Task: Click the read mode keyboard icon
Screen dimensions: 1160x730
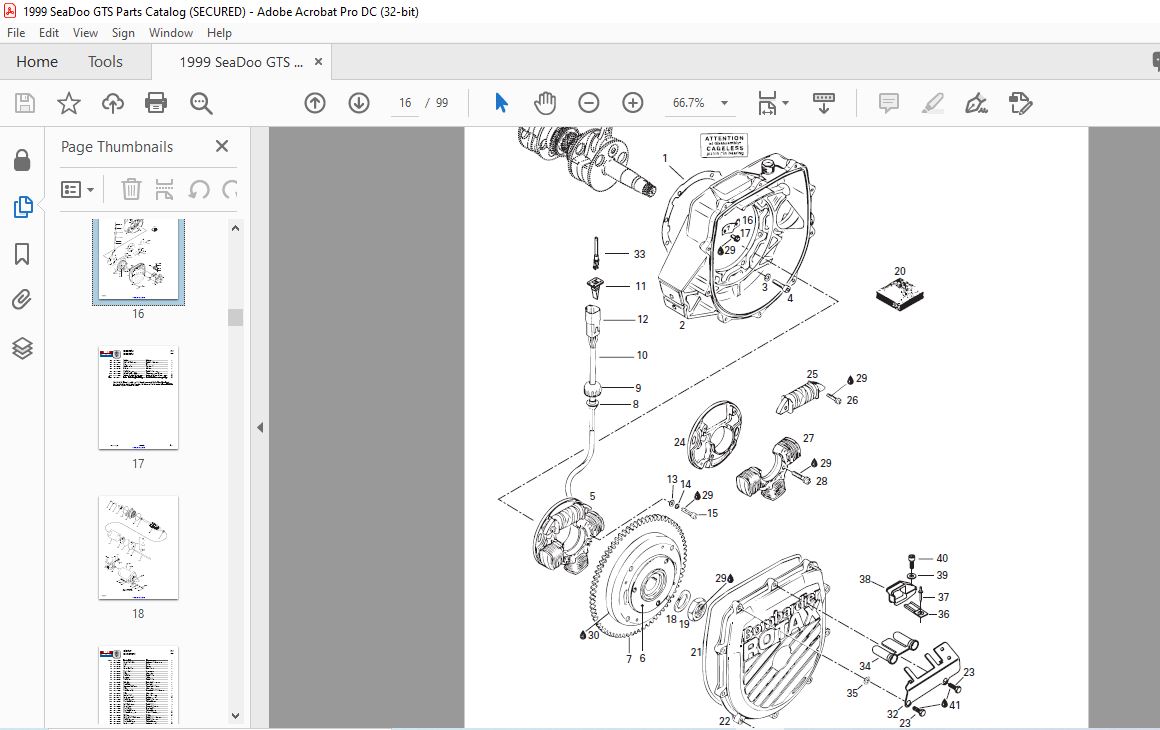Action: [x=823, y=103]
